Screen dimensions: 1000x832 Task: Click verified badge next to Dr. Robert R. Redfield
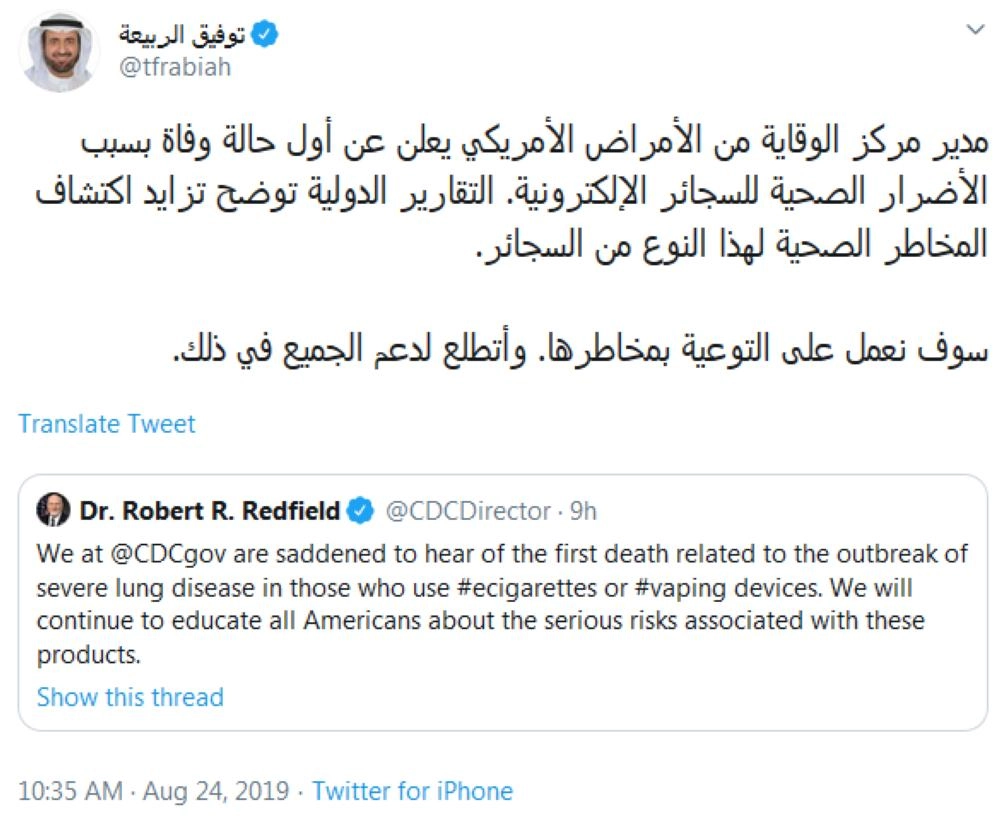click(x=360, y=511)
